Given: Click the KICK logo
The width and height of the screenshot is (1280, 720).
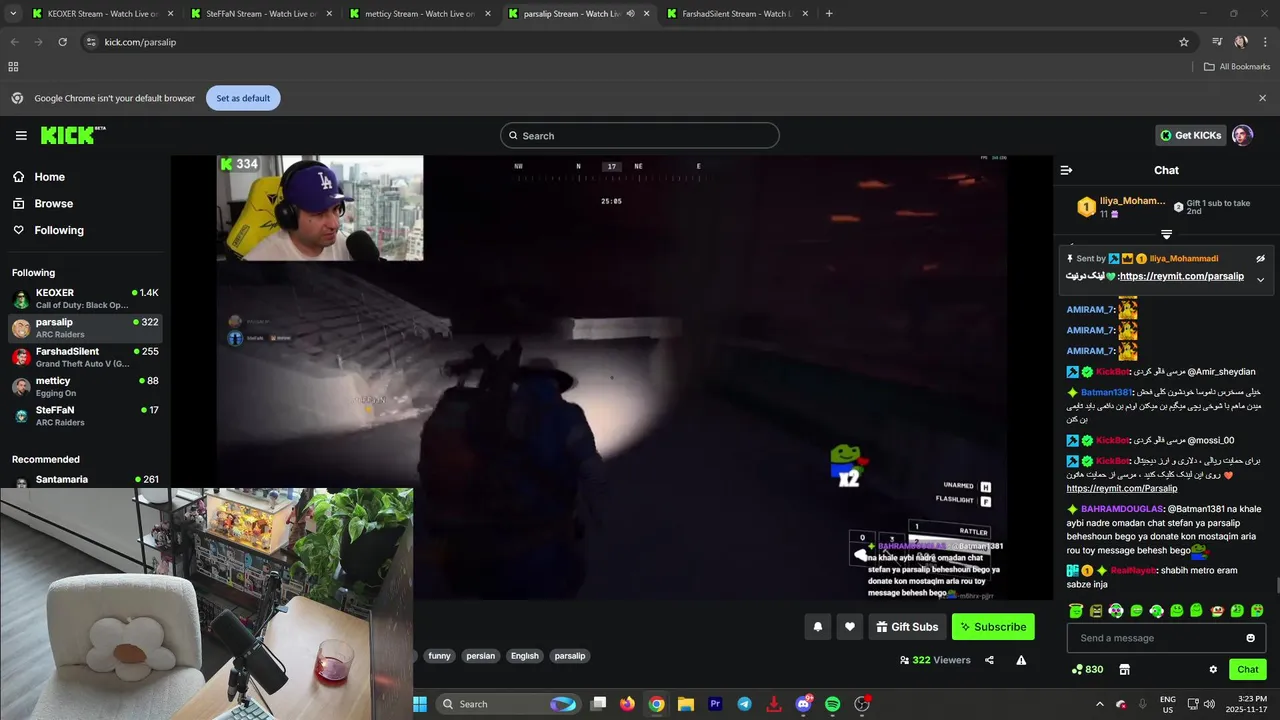Looking at the screenshot, I should (x=72, y=135).
